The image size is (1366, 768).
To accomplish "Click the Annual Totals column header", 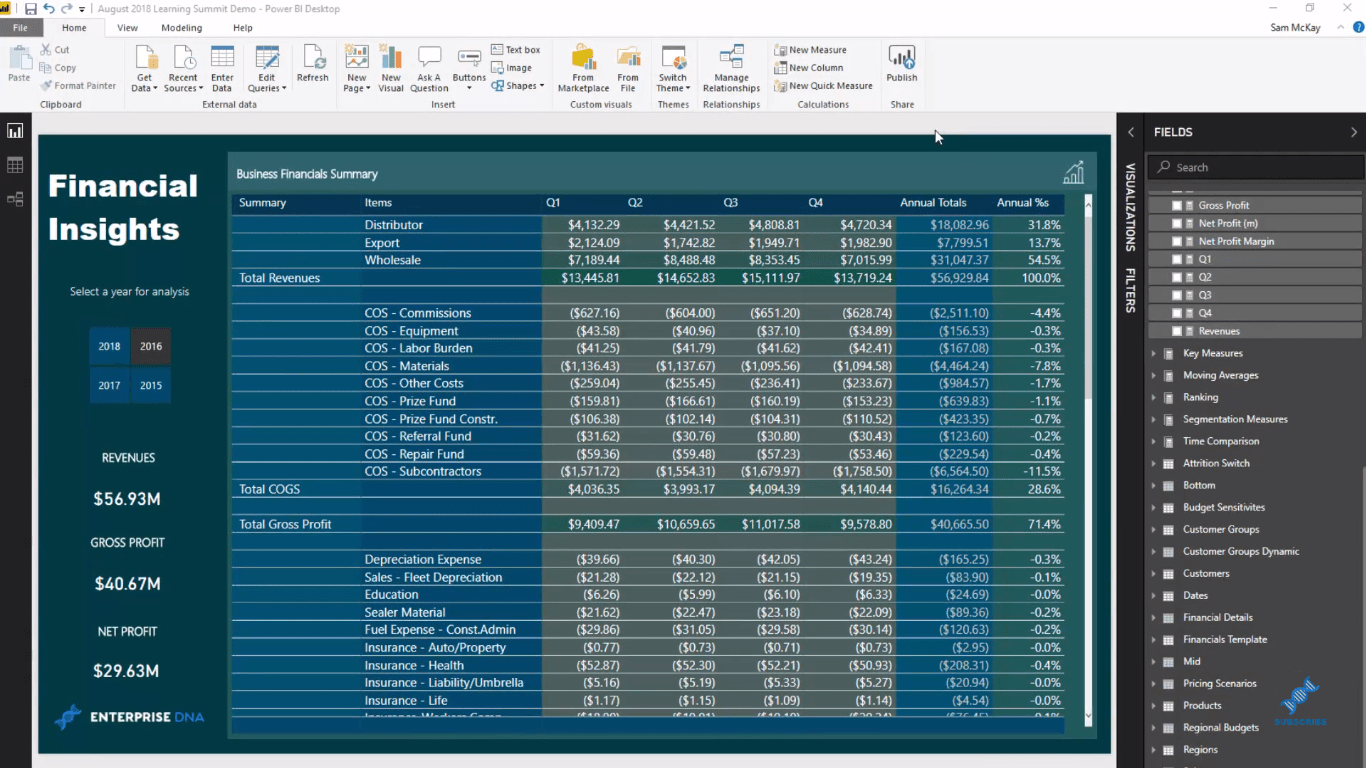I will click(932, 203).
